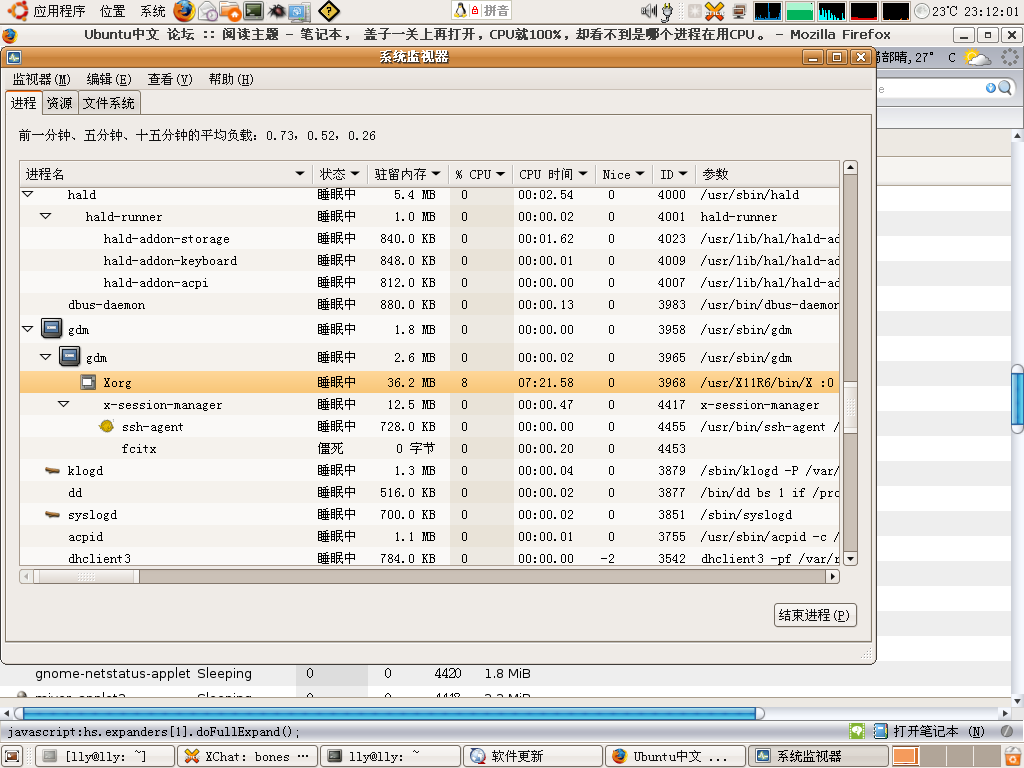Select the fcitx zombie process row
This screenshot has height=768, width=1024.
pyautogui.click(x=429, y=449)
